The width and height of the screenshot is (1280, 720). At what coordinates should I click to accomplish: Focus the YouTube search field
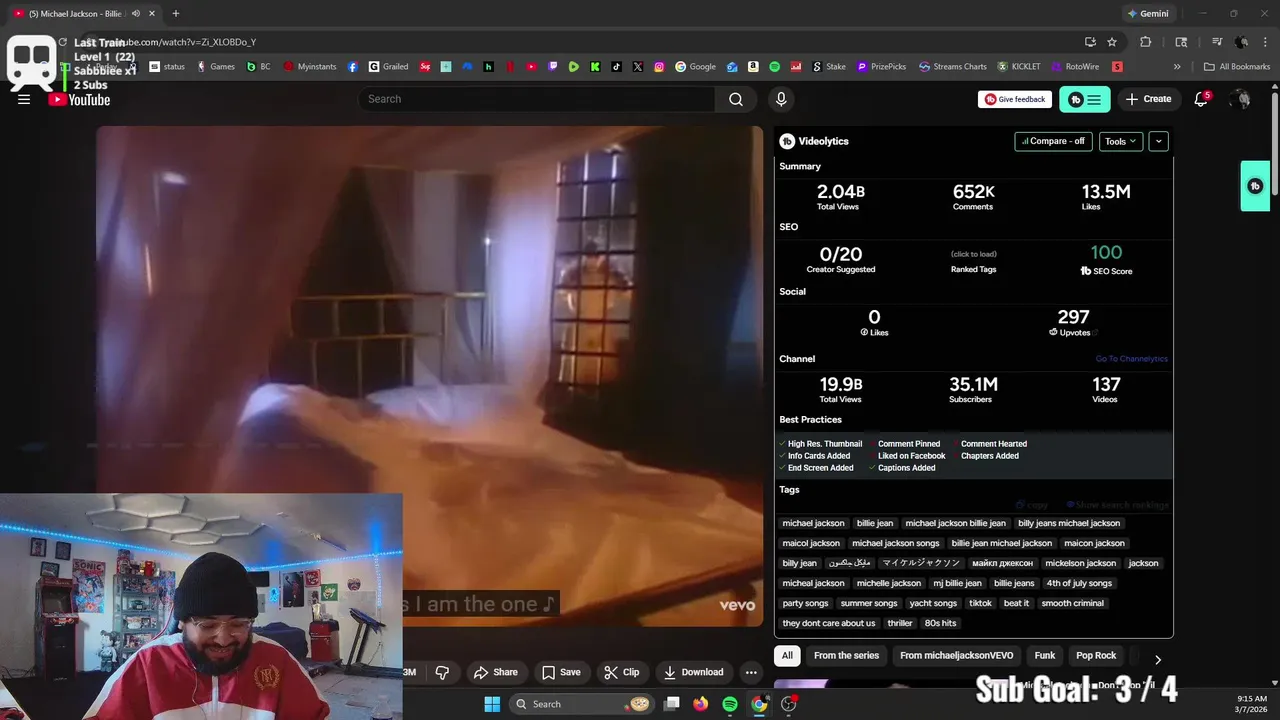click(x=537, y=99)
